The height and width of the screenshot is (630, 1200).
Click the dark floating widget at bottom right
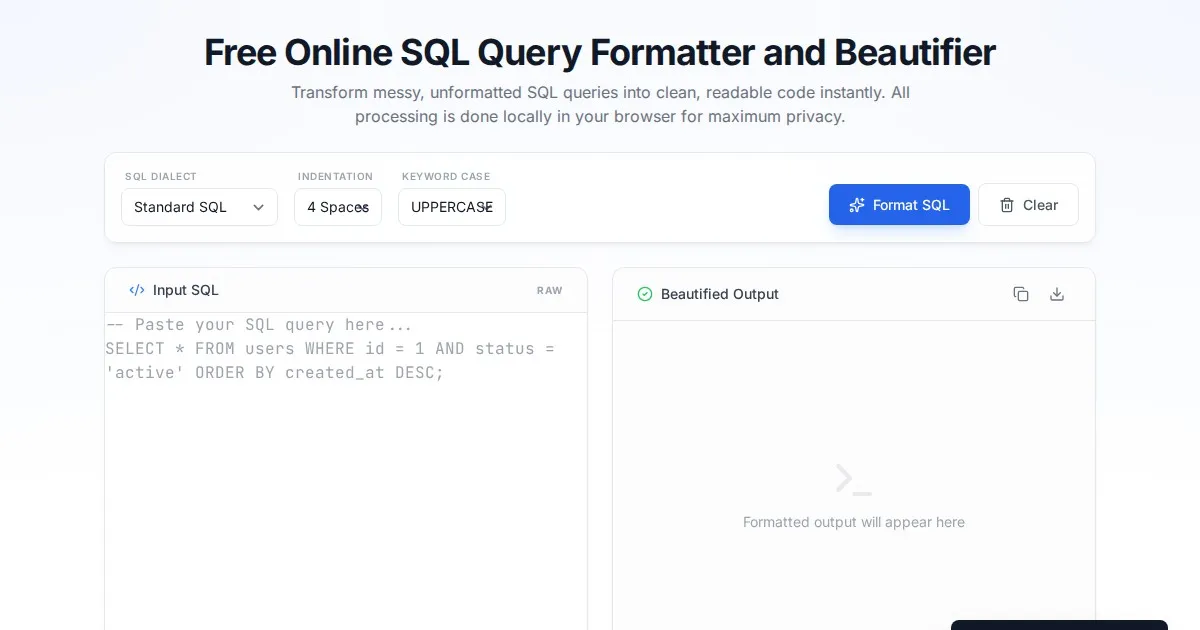[x=1058, y=624]
